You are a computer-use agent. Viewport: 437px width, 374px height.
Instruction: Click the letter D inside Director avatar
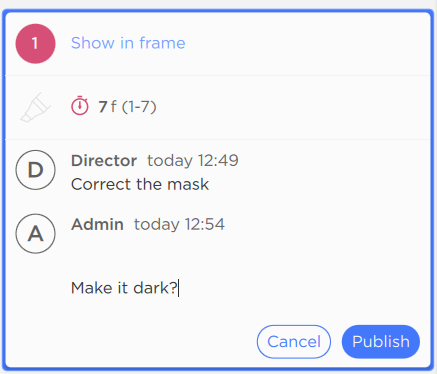tap(35, 170)
